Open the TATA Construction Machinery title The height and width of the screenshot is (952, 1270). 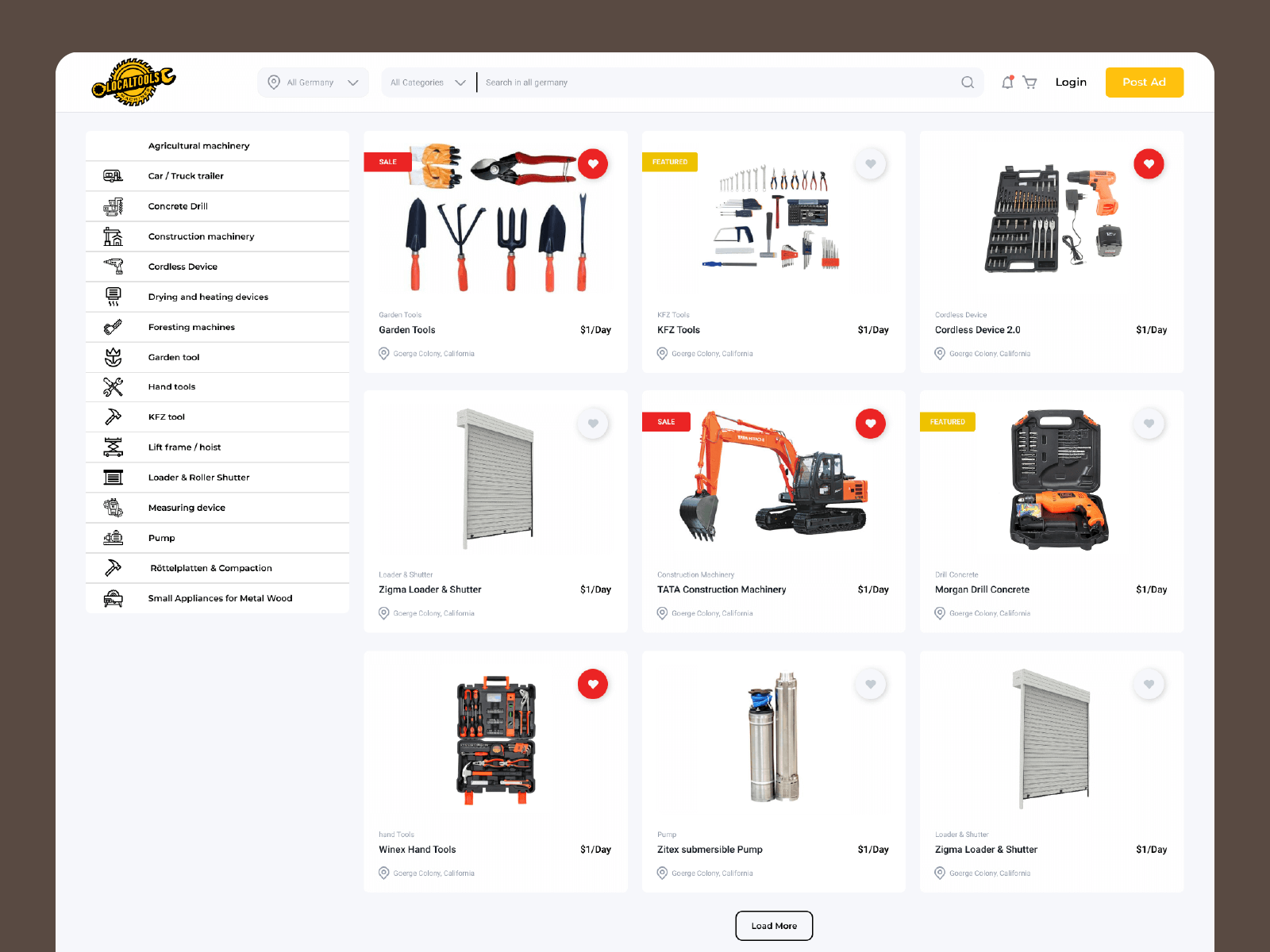(721, 589)
